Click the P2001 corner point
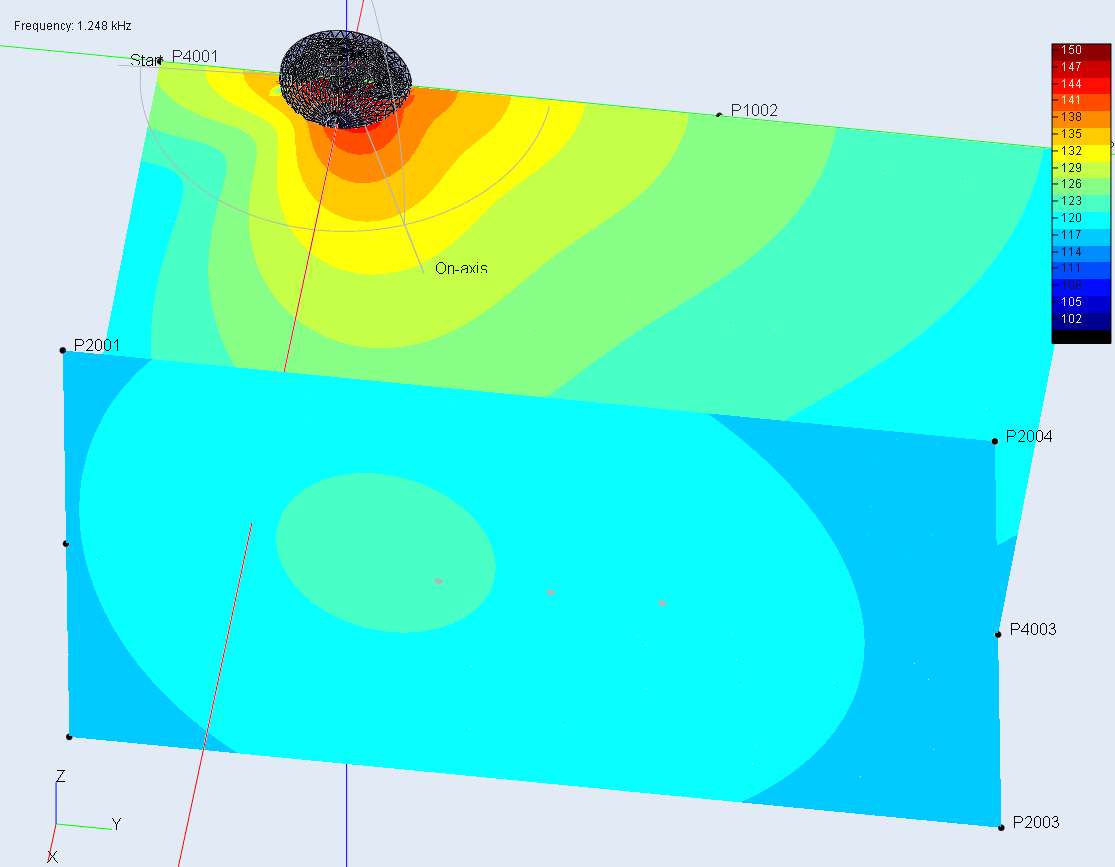 point(63,350)
